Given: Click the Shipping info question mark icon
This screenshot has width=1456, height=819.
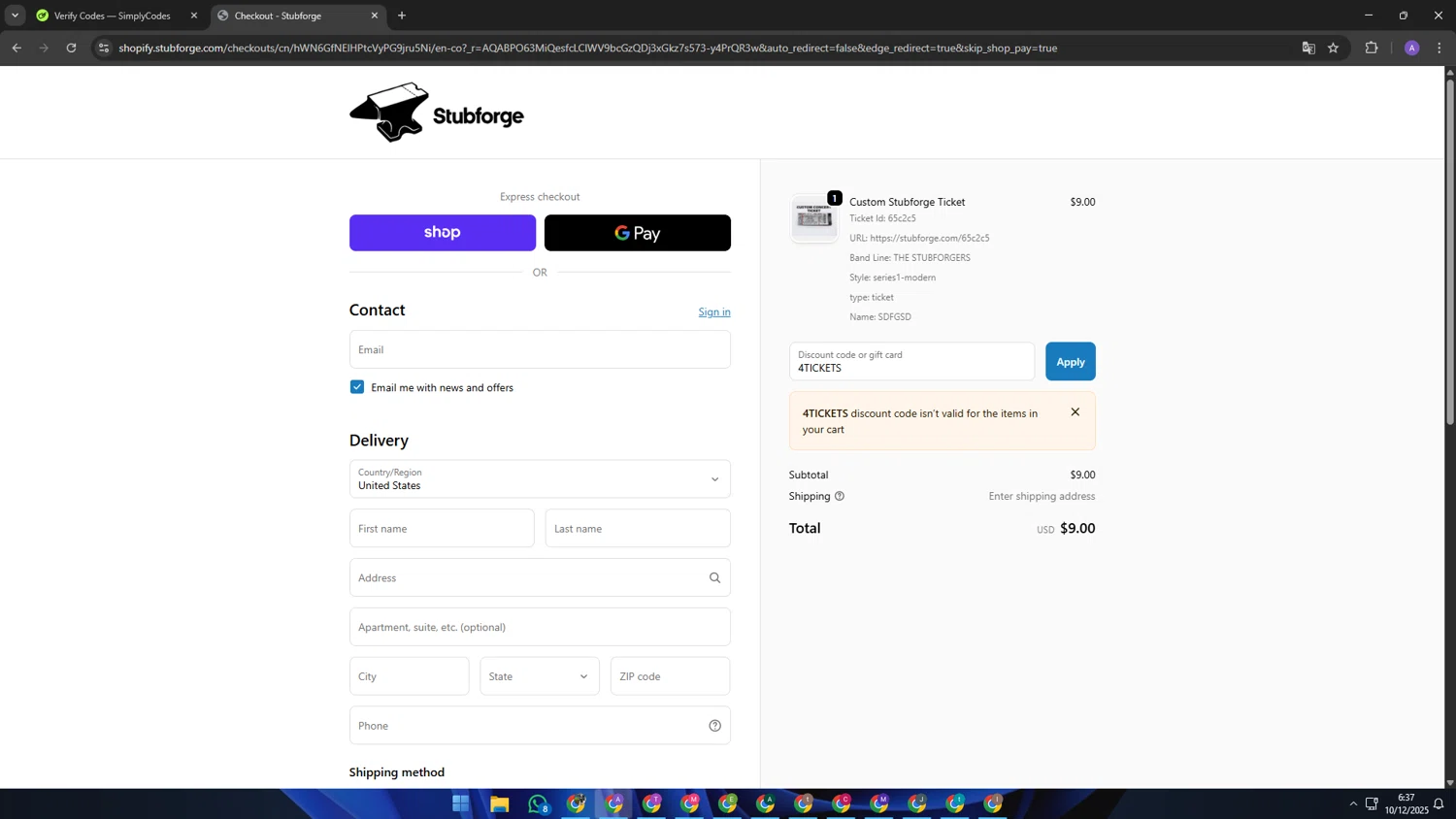Looking at the screenshot, I should 840,496.
